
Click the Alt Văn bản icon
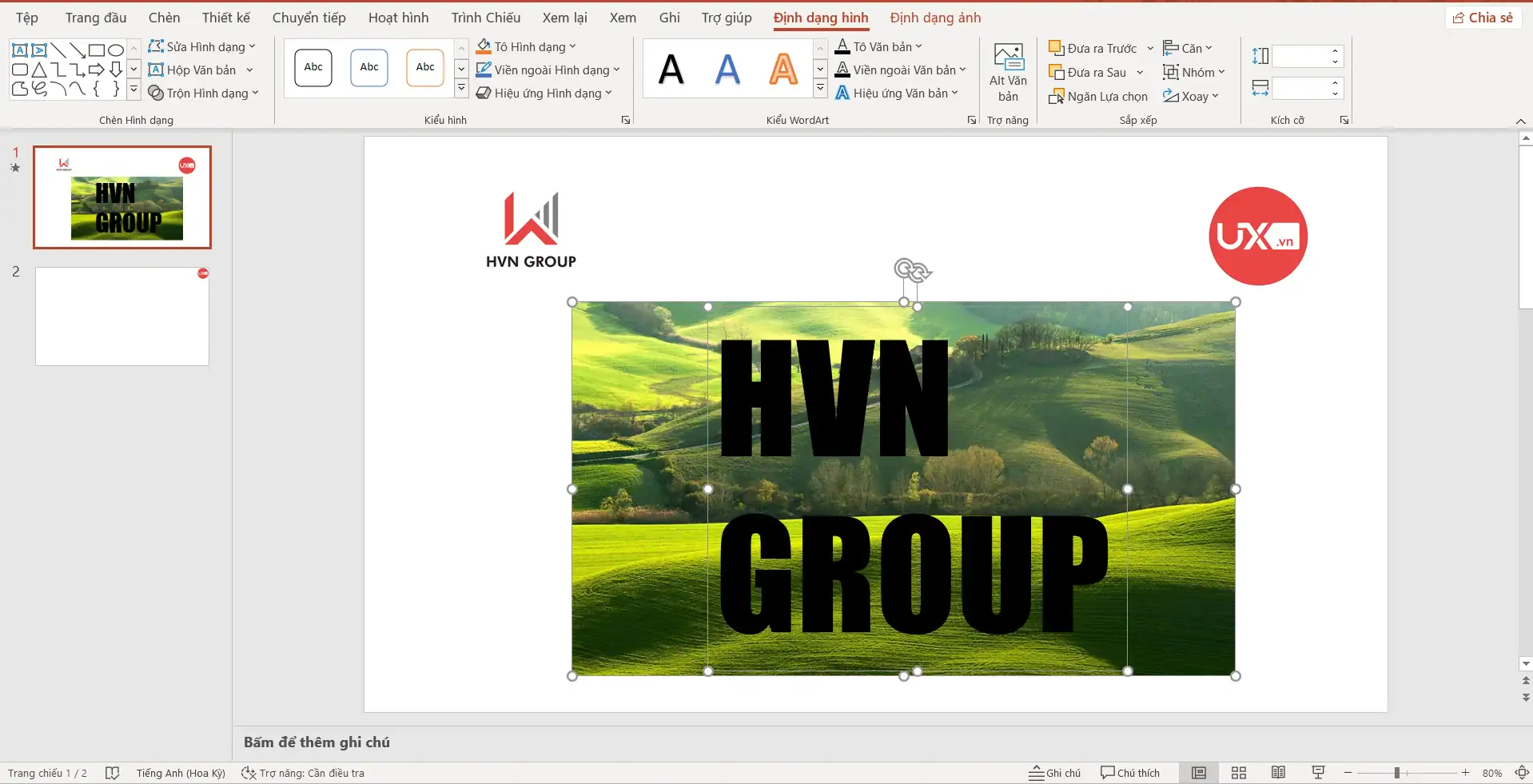tap(1008, 58)
